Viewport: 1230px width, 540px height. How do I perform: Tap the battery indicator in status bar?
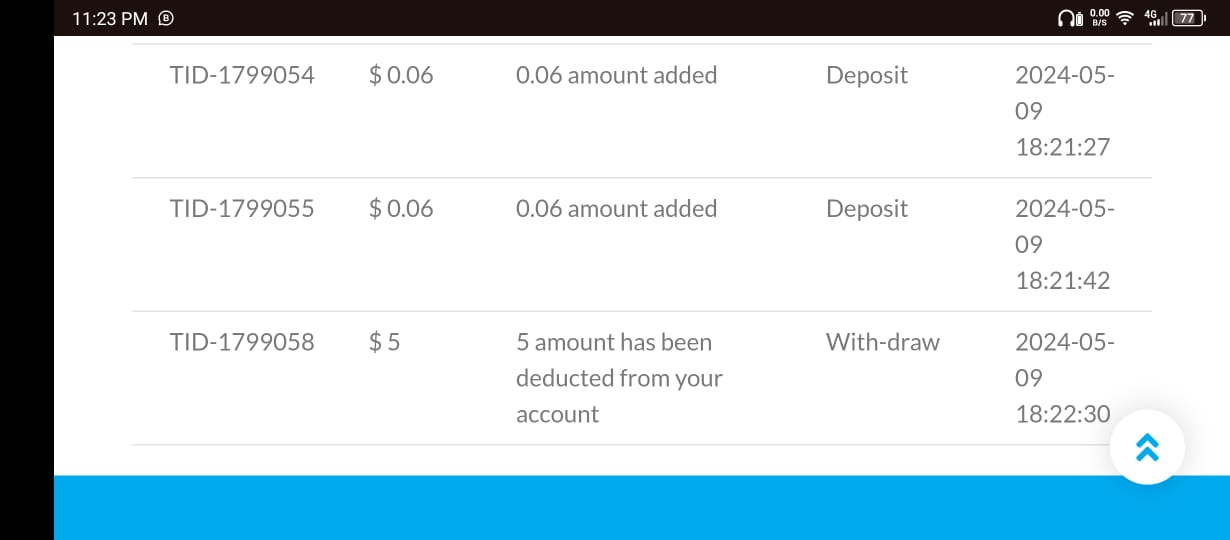click(1187, 18)
